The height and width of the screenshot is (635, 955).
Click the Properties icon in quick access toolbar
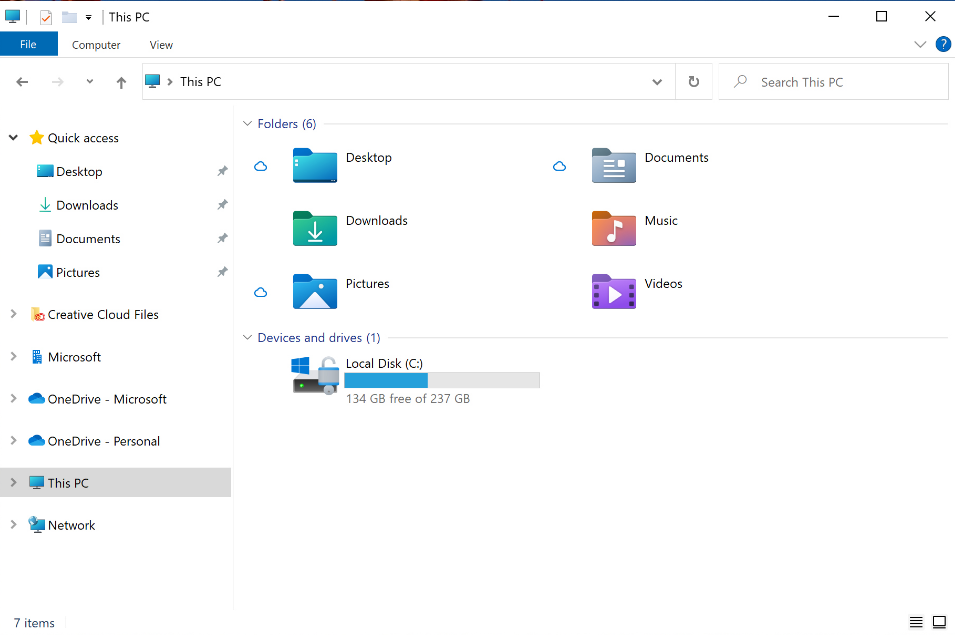point(46,17)
